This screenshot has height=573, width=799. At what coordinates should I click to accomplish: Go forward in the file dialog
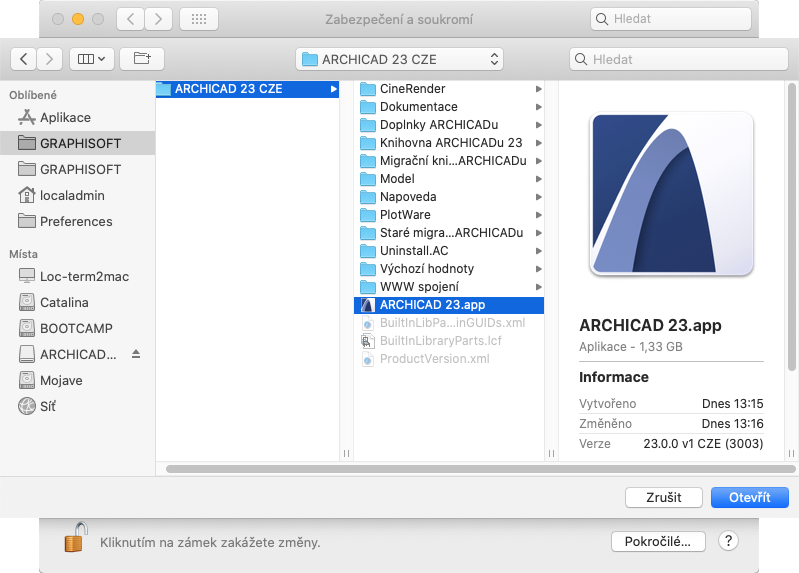point(49,59)
